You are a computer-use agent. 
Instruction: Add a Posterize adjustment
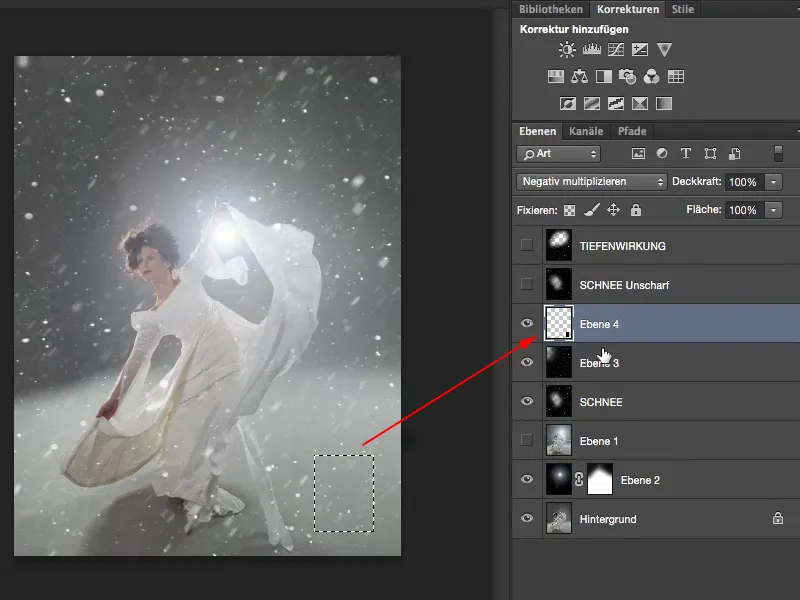592,104
